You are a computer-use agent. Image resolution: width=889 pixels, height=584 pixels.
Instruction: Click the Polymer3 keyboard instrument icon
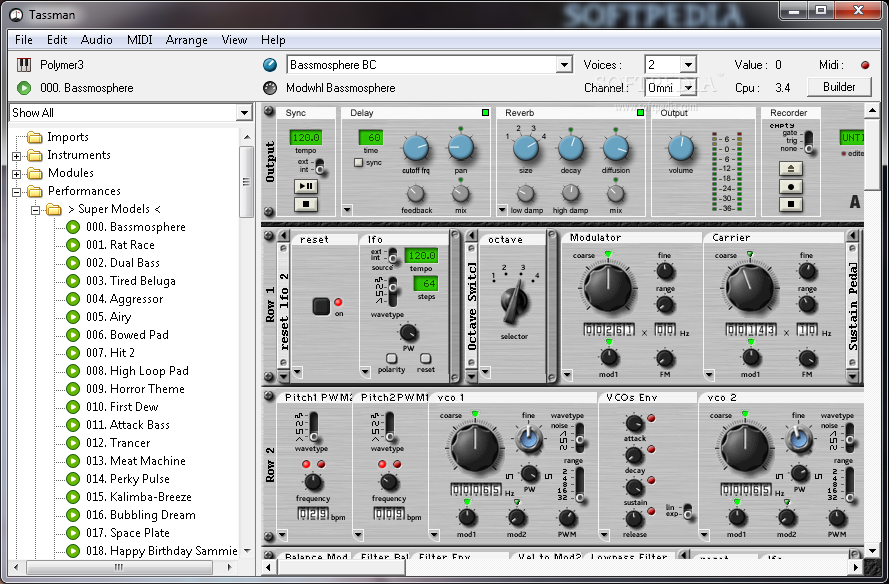pos(24,65)
